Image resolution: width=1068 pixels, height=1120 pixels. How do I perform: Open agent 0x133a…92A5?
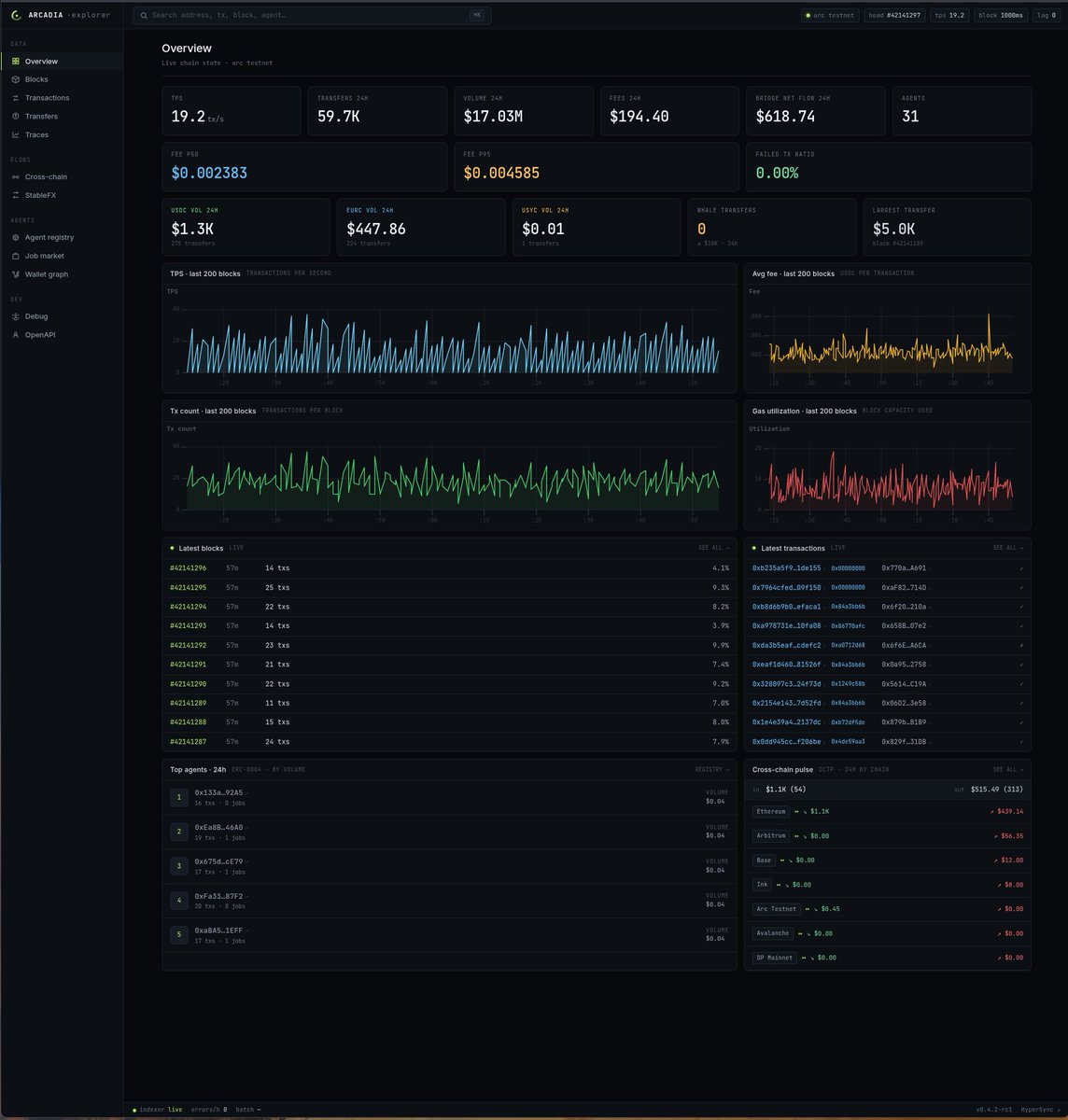pyautogui.click(x=218, y=792)
